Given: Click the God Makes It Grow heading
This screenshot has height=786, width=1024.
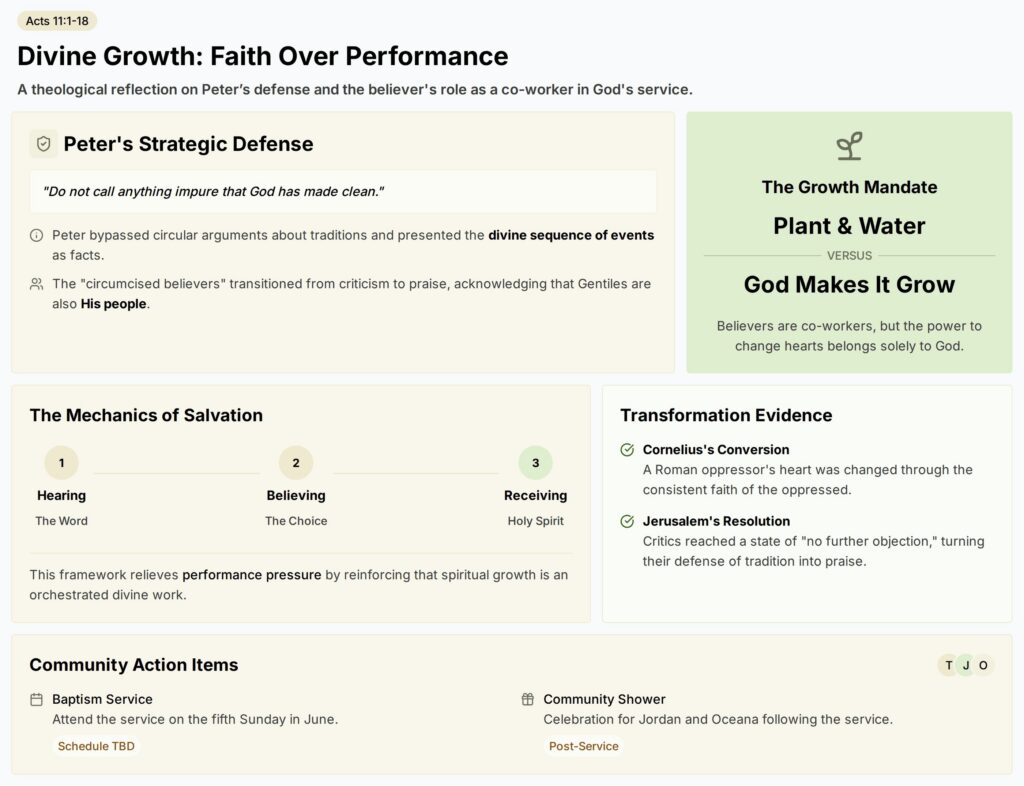Looking at the screenshot, I should pyautogui.click(x=849, y=285).
